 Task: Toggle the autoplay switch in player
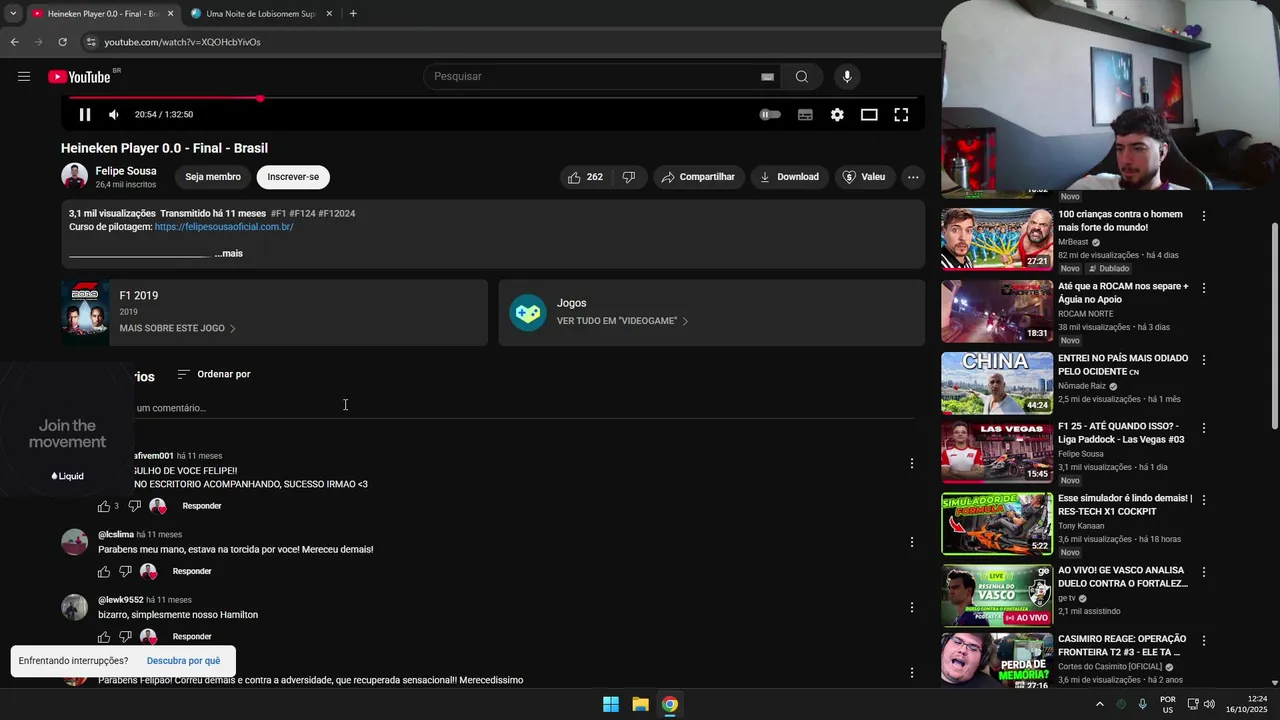click(770, 115)
